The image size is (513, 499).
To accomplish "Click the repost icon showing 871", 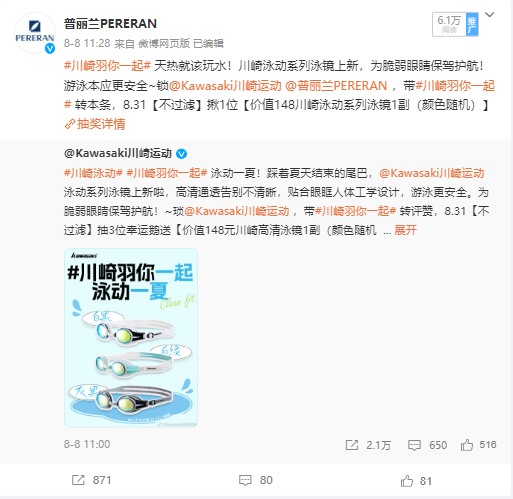I will point(78,480).
